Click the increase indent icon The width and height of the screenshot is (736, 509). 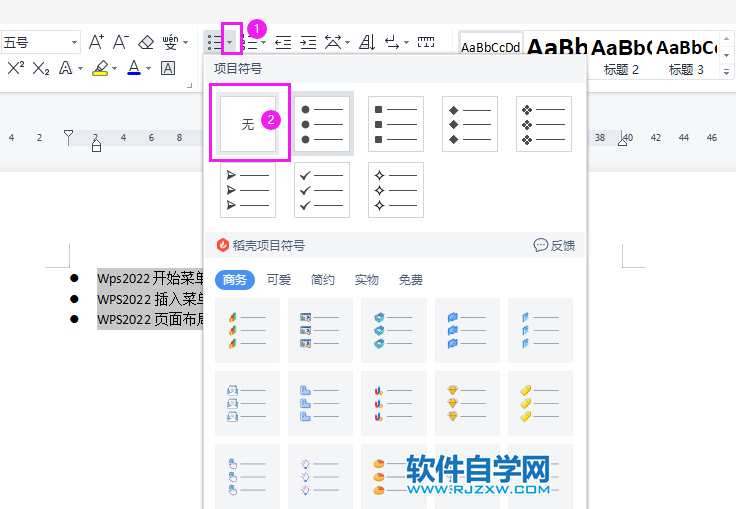click(x=308, y=42)
